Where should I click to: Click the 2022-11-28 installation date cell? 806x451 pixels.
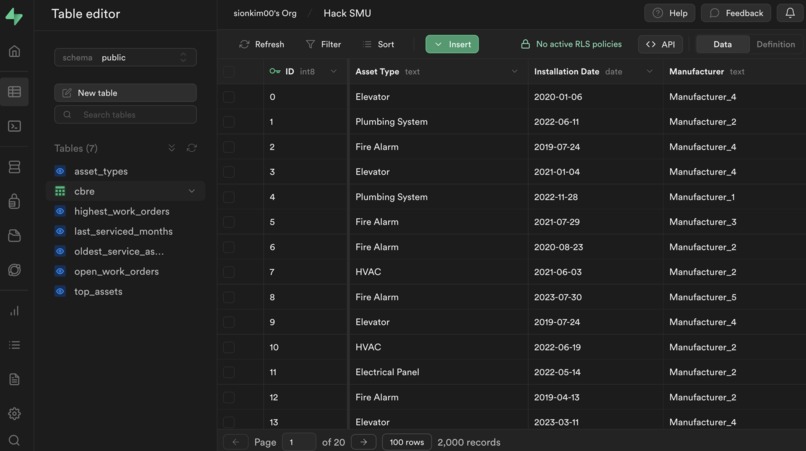pyautogui.click(x=595, y=197)
